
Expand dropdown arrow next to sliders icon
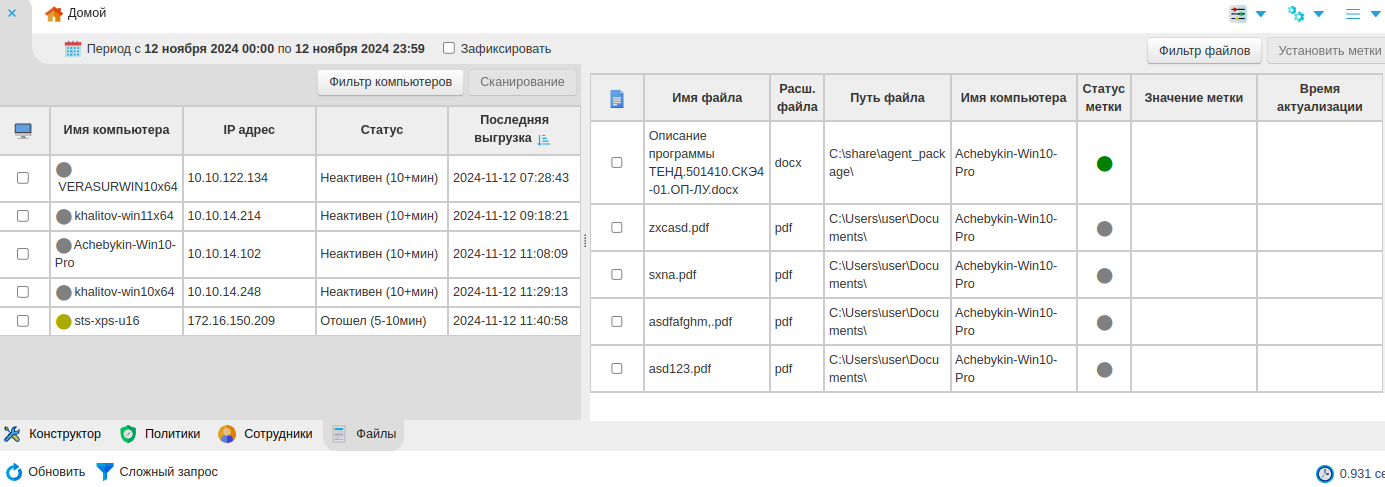[1261, 14]
